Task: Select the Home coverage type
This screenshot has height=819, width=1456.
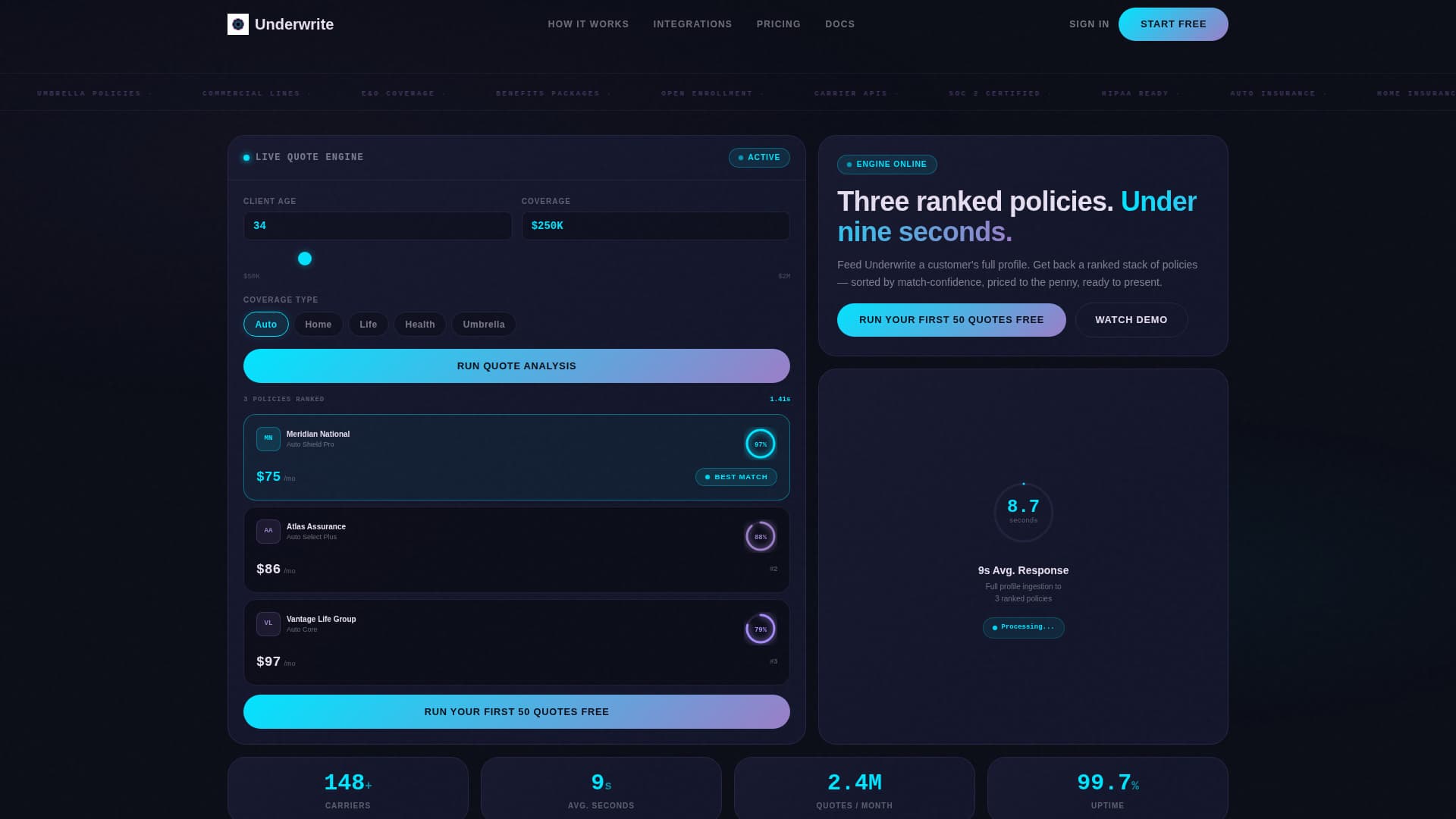Action: pyautogui.click(x=318, y=325)
